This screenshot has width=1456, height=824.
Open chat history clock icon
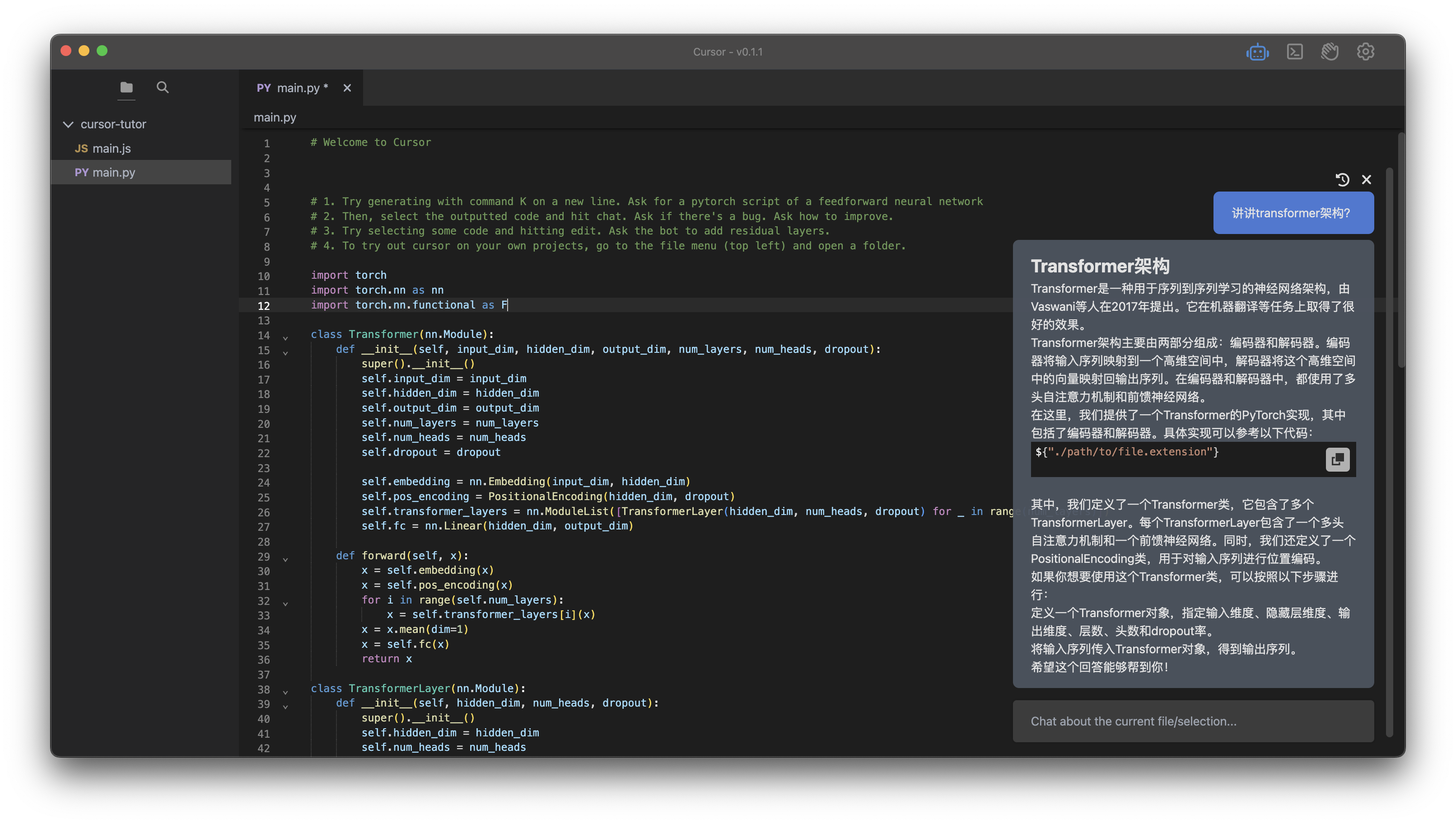tap(1342, 180)
